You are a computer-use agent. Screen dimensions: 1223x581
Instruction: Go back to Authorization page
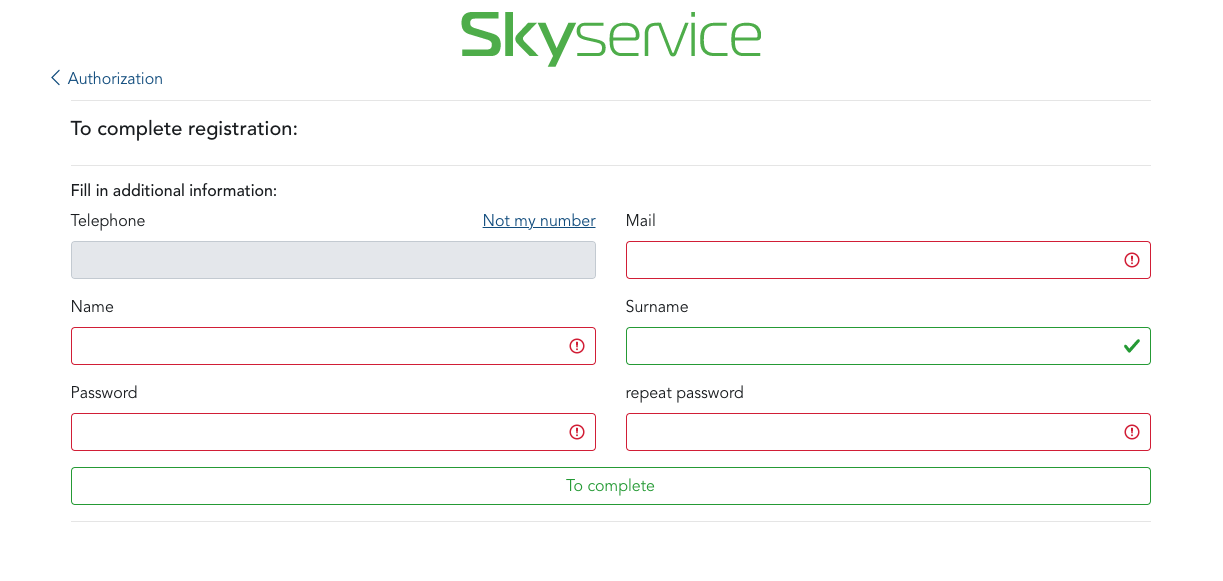click(x=115, y=78)
